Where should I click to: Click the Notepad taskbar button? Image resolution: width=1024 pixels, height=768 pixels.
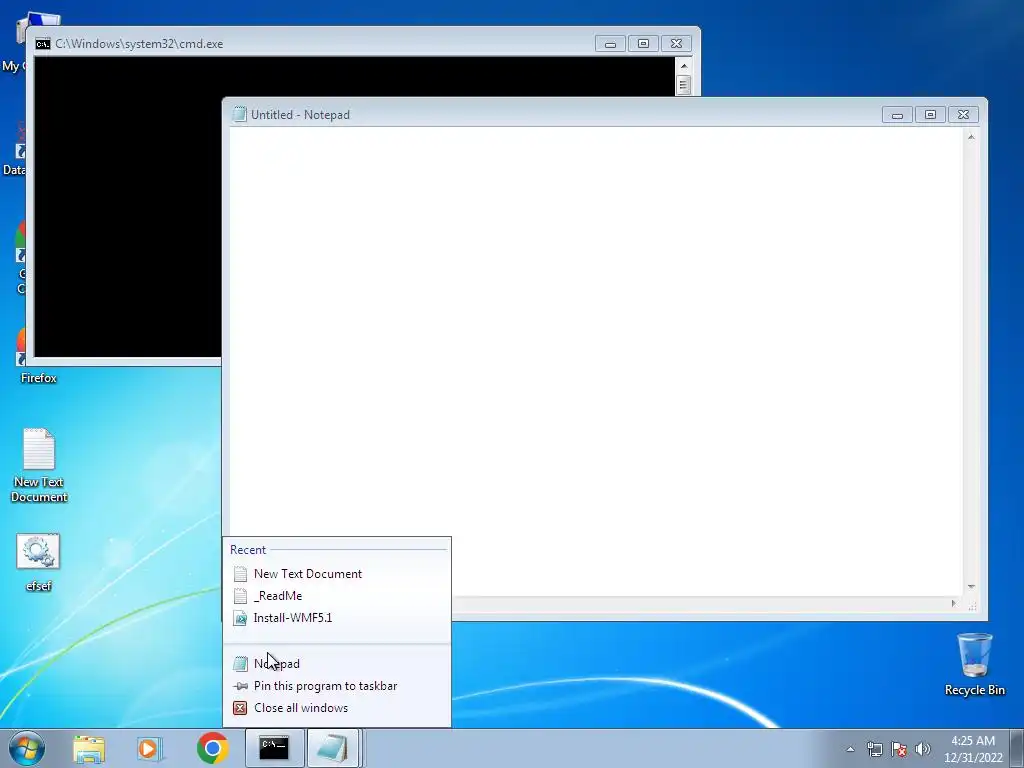pyautogui.click(x=333, y=748)
